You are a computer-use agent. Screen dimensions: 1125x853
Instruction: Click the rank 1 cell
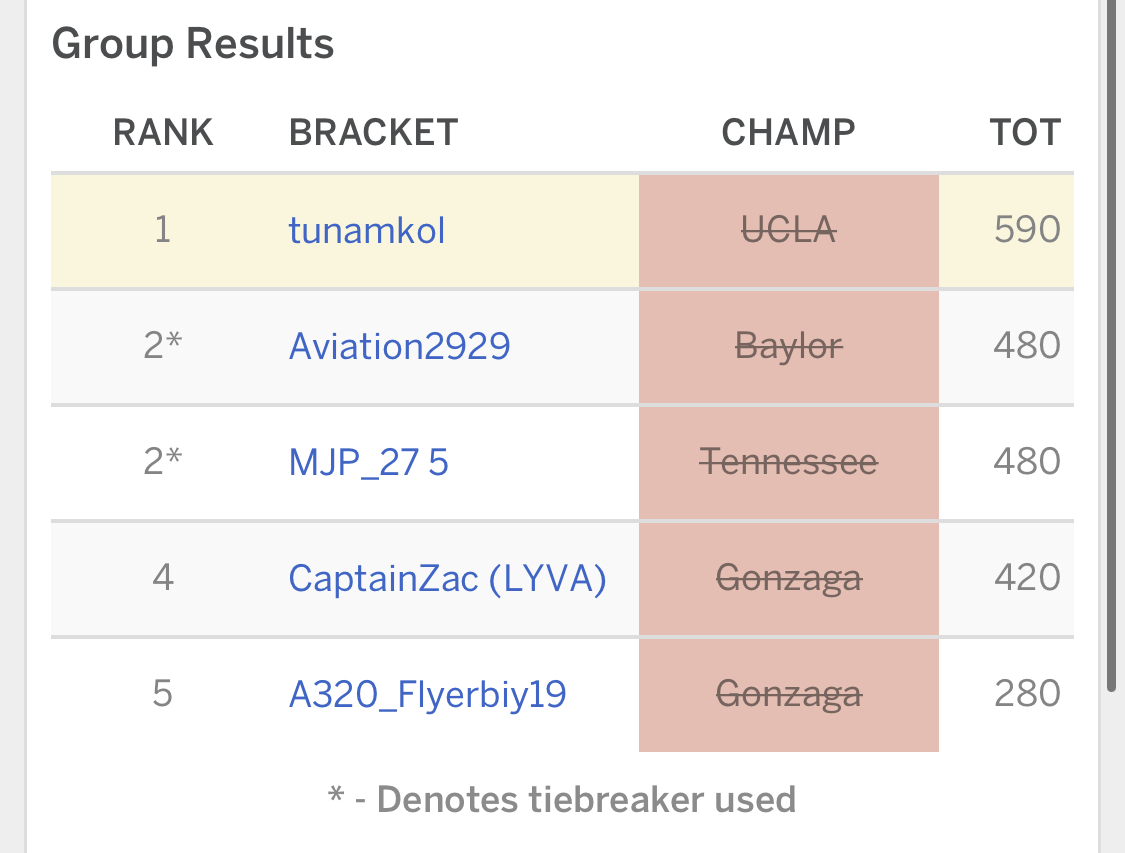coord(163,231)
